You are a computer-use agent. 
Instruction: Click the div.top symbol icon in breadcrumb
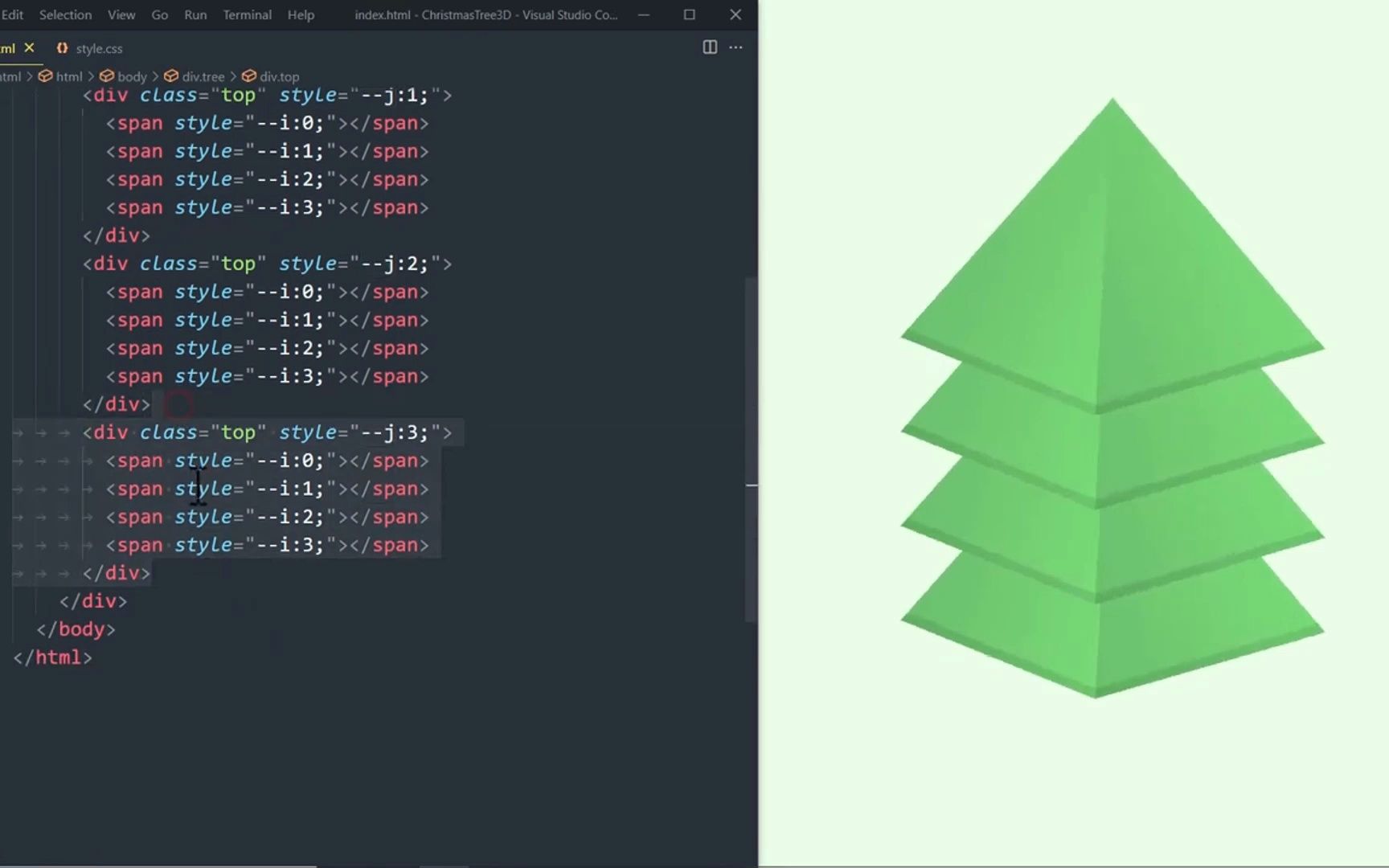tap(249, 76)
